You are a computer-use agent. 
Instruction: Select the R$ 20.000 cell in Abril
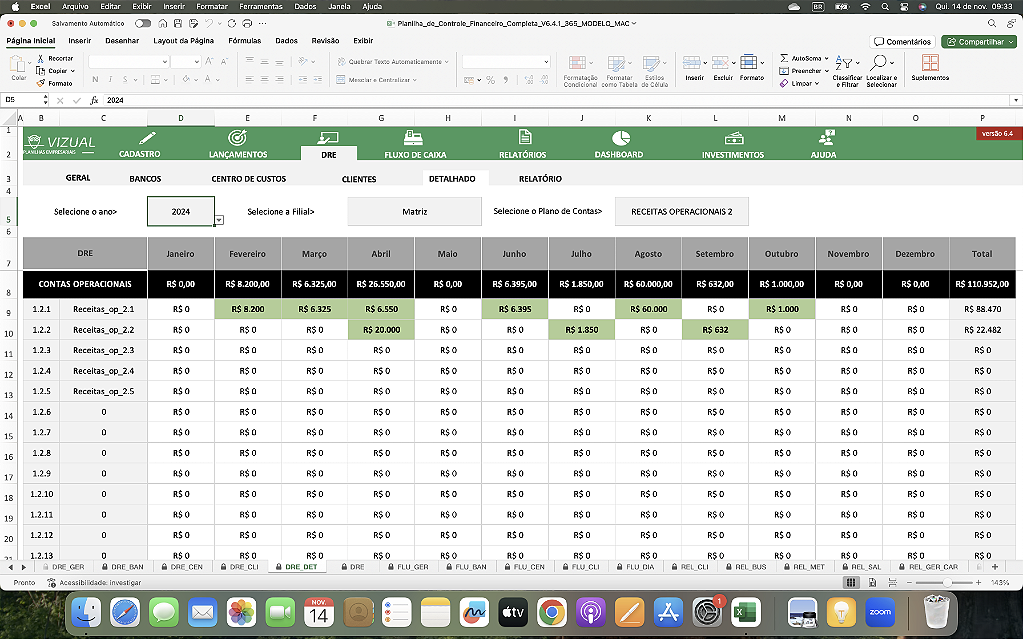coord(381,330)
